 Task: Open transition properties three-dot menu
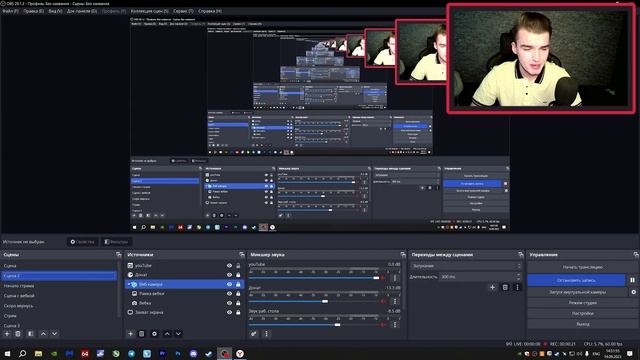(x=517, y=287)
